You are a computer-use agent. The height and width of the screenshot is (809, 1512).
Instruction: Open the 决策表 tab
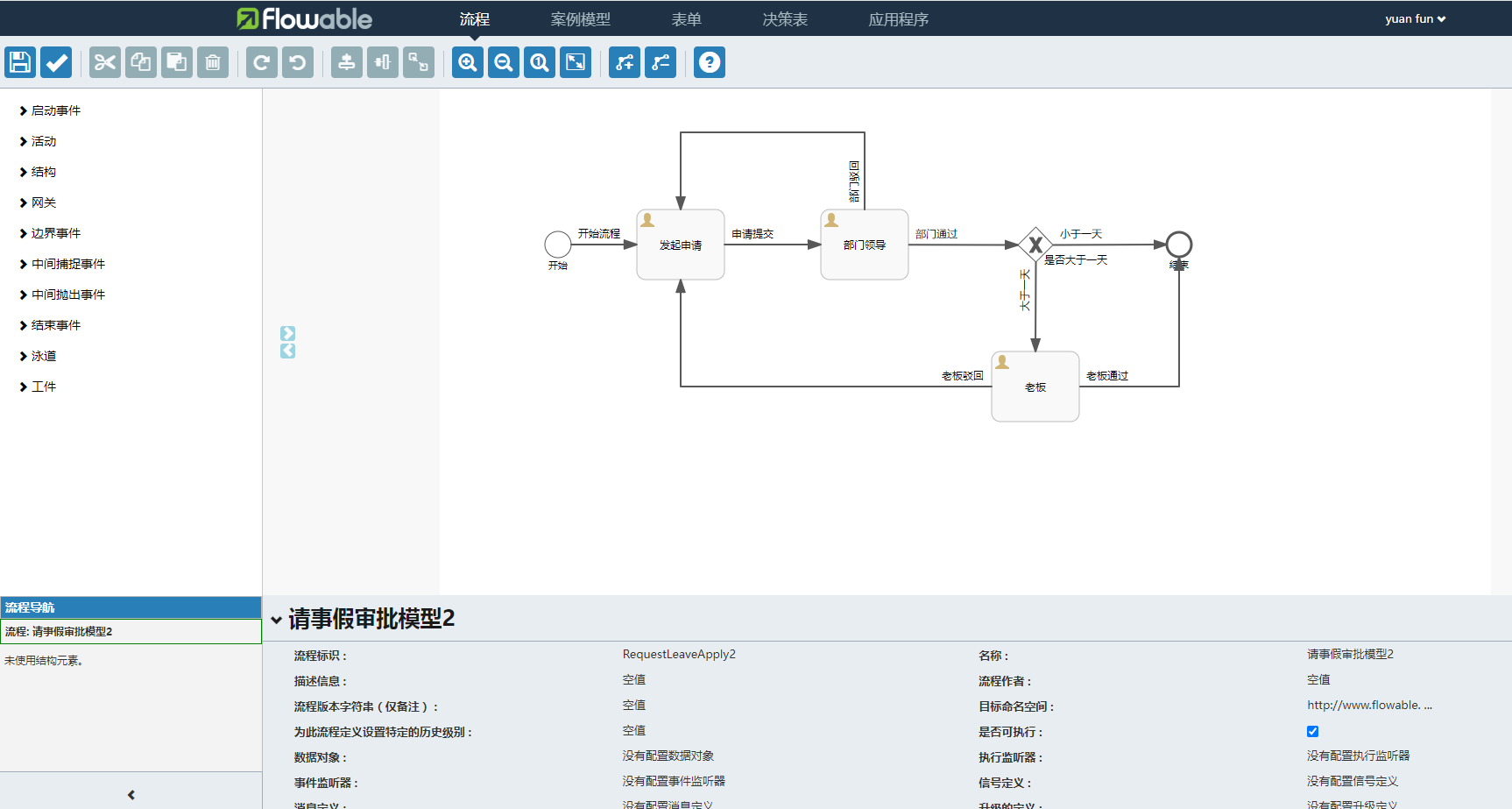tap(785, 19)
